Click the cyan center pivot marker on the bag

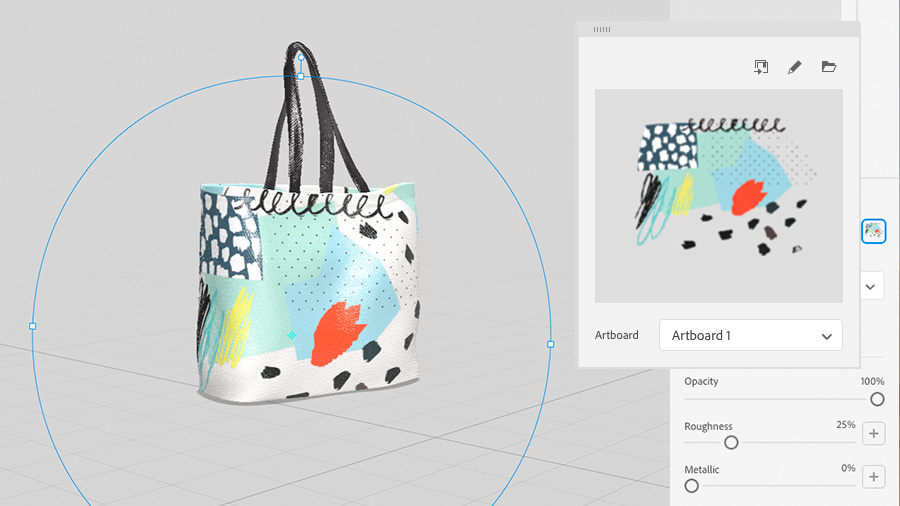[x=292, y=335]
